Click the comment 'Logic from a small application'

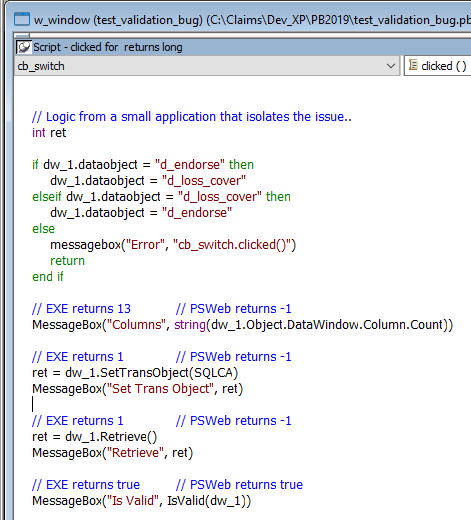192,117
